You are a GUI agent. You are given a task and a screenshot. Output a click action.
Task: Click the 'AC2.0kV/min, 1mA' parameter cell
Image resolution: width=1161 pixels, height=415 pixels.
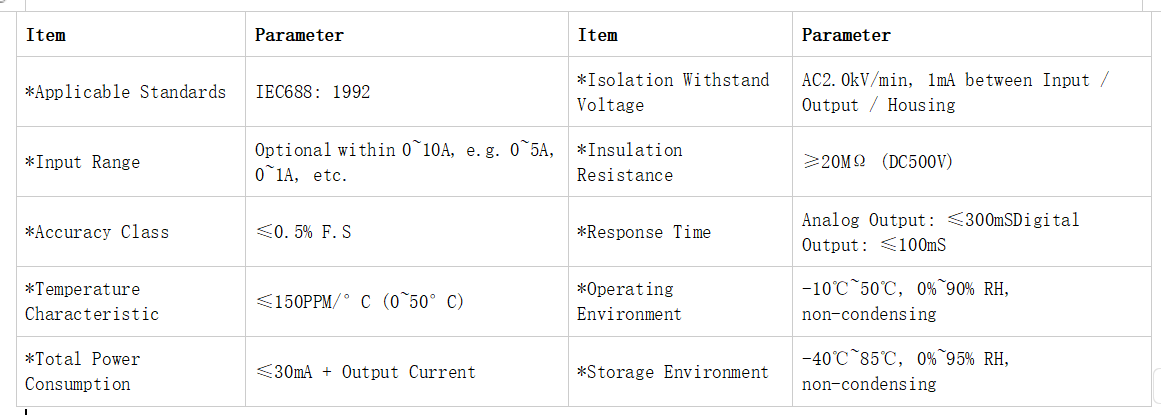pos(971,92)
